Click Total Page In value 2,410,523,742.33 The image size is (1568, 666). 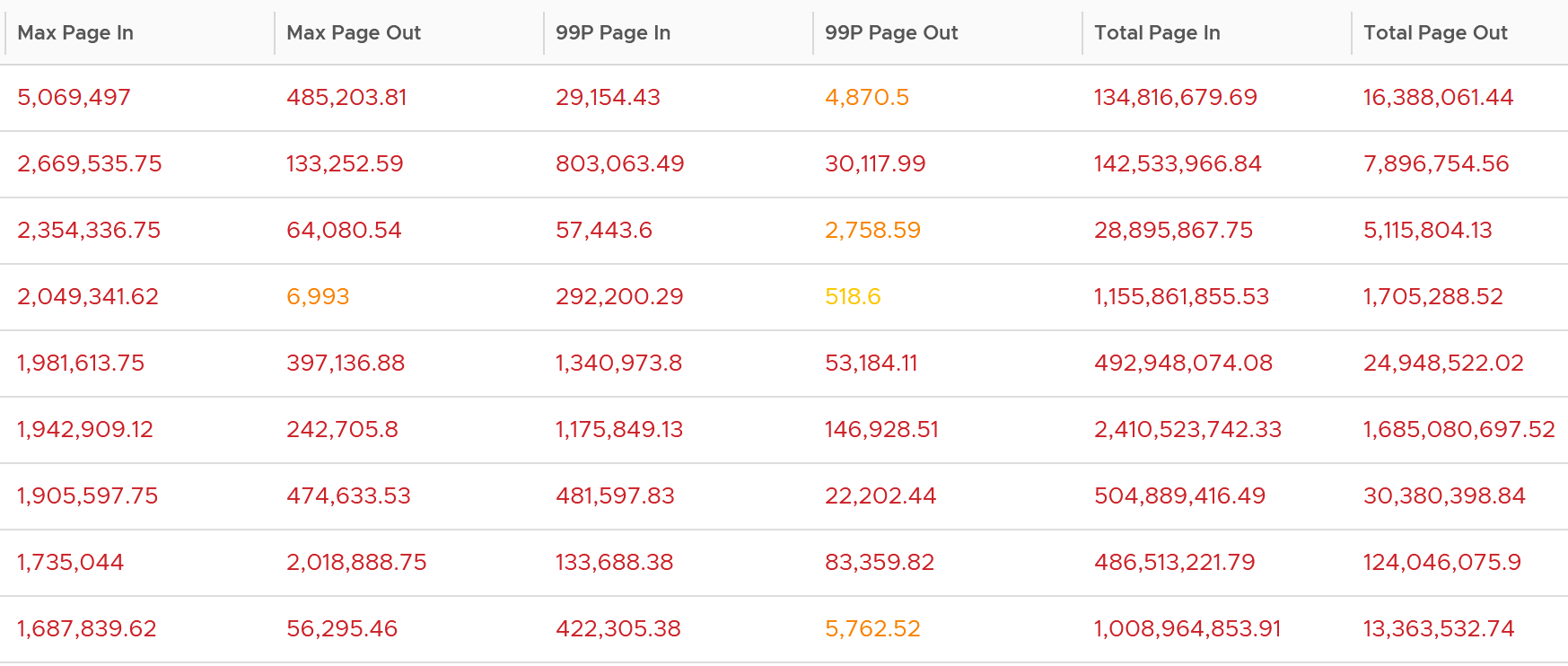click(x=1187, y=430)
